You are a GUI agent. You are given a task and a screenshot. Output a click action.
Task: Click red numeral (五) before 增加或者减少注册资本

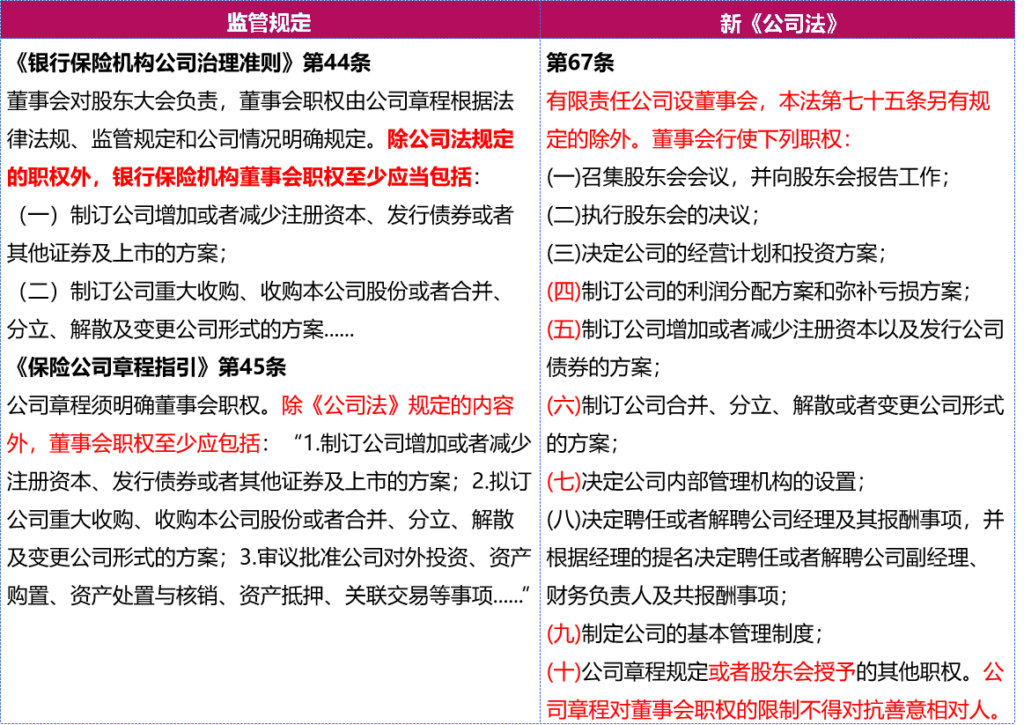click(x=563, y=329)
